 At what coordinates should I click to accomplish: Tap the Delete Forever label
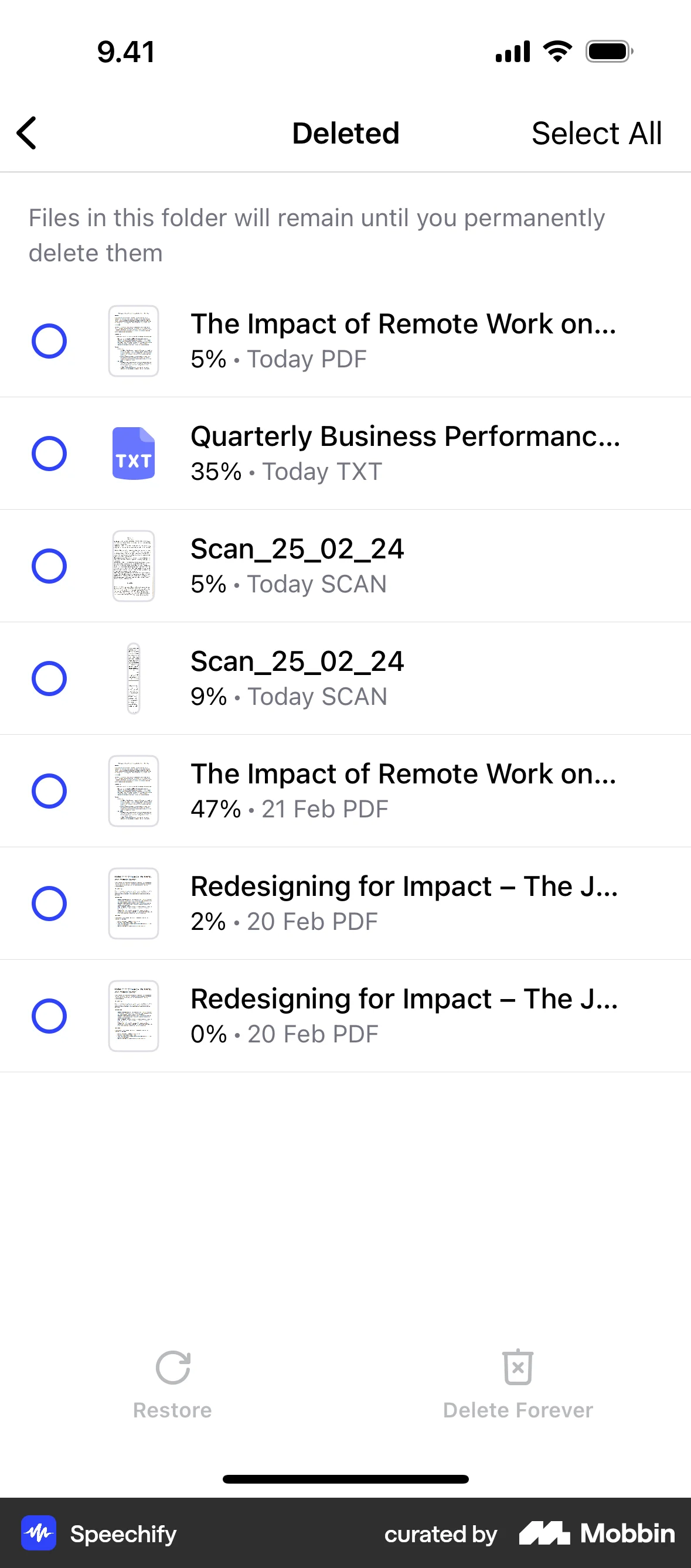(518, 1410)
